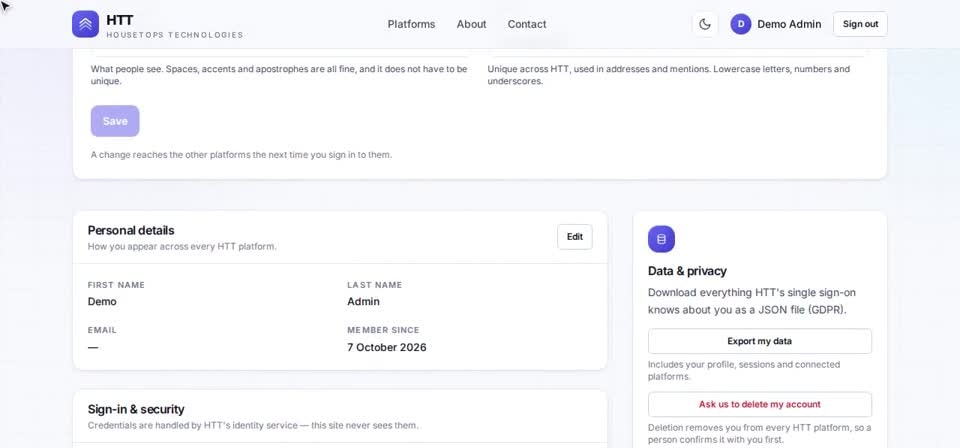Open the About nav item
The width and height of the screenshot is (960, 448).
[x=471, y=24]
